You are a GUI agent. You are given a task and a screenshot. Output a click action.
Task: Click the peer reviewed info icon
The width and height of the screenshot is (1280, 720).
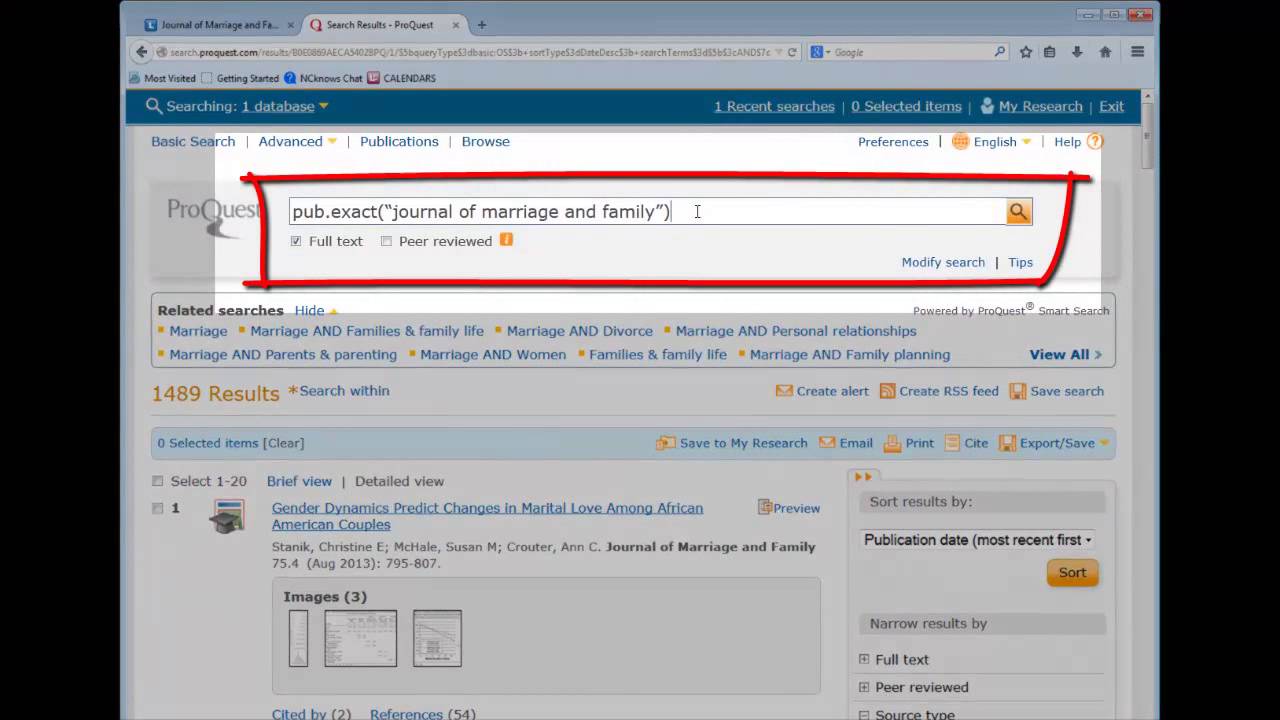pos(506,240)
